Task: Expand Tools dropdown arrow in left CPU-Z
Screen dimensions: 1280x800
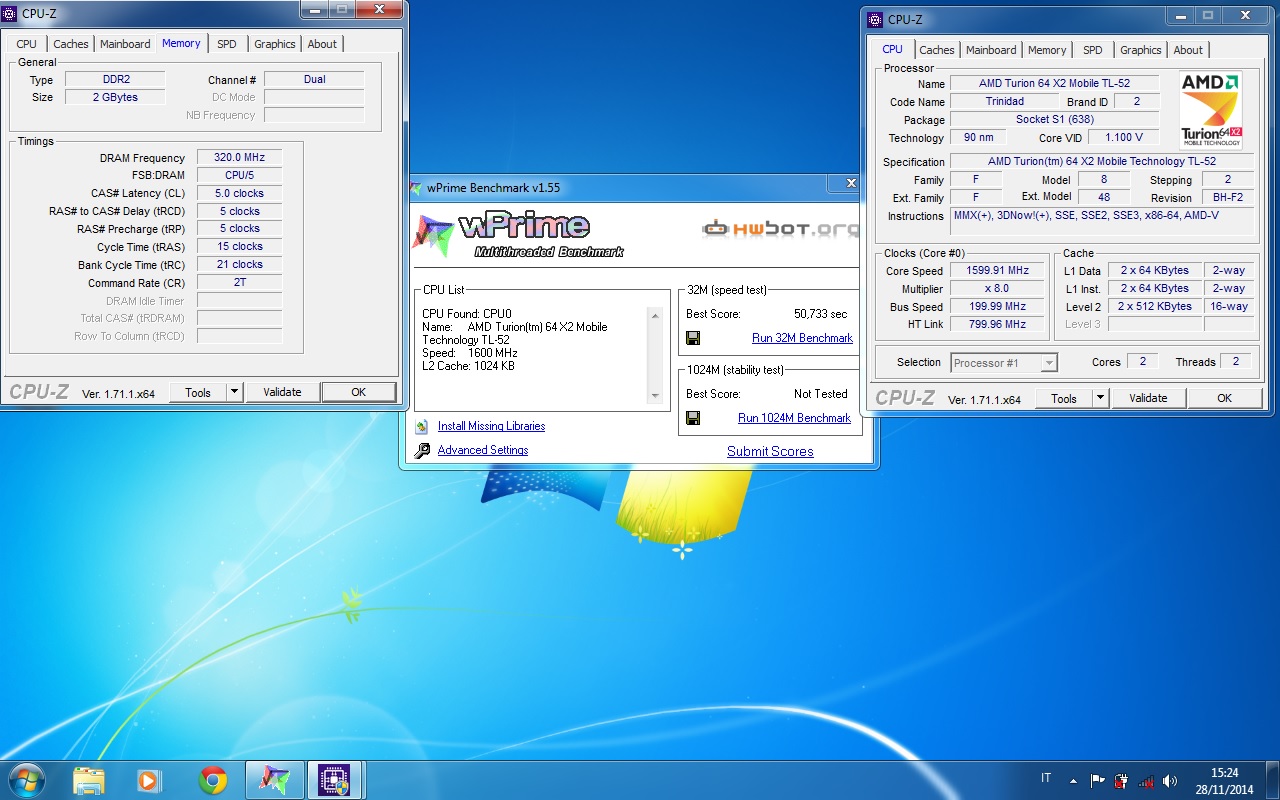Action: 235,392
